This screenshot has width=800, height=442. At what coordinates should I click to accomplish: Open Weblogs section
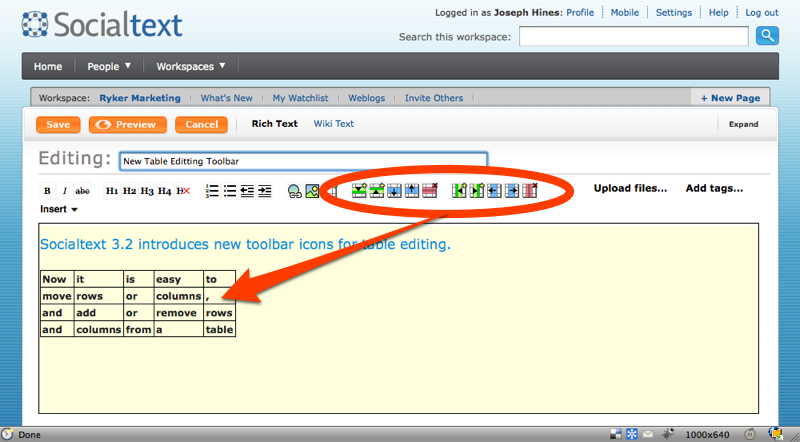367,98
